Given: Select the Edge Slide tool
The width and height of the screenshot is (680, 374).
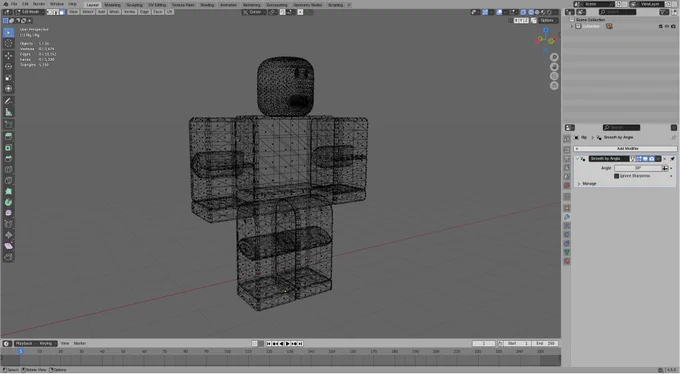Looking at the screenshot, I should tap(8, 224).
